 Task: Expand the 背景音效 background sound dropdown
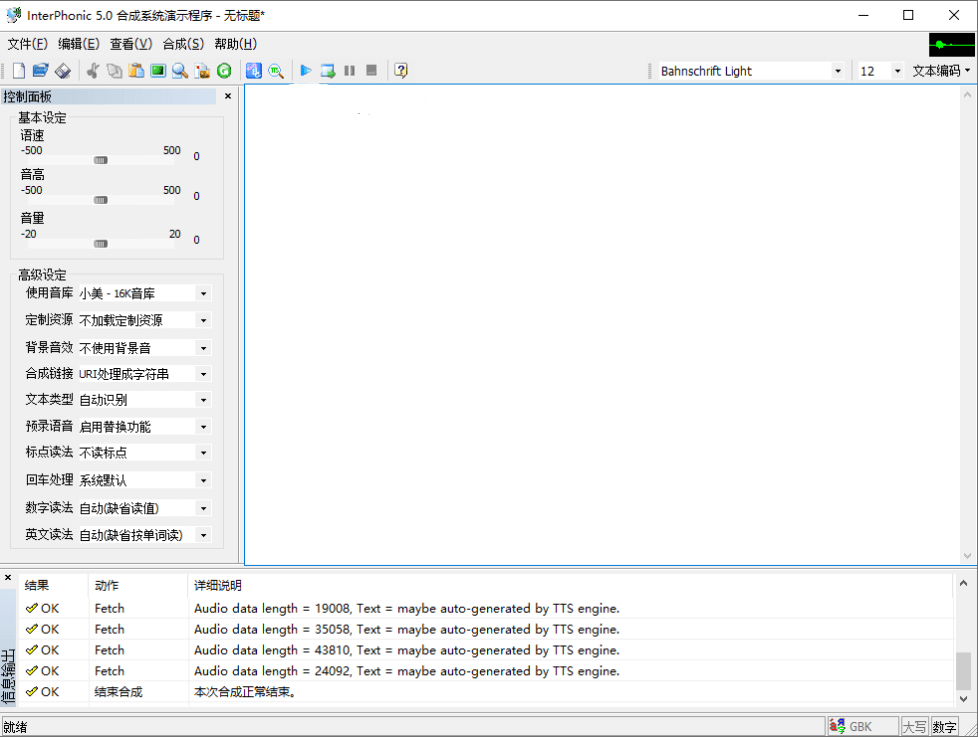(x=203, y=348)
